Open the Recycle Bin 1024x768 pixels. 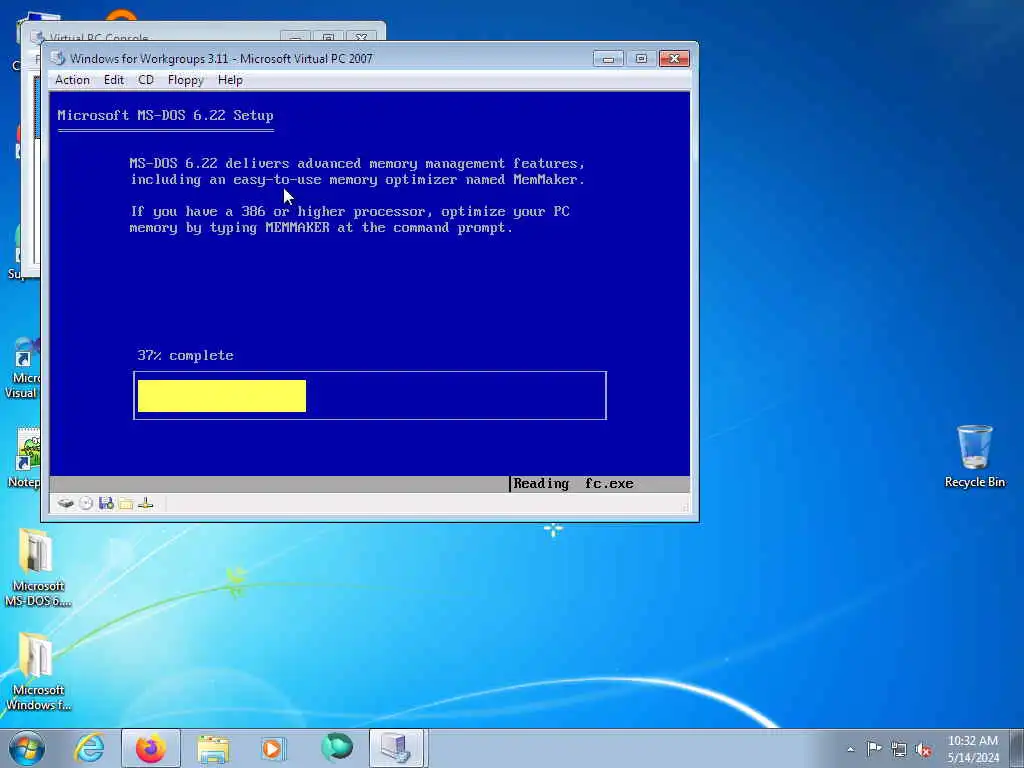[974, 456]
